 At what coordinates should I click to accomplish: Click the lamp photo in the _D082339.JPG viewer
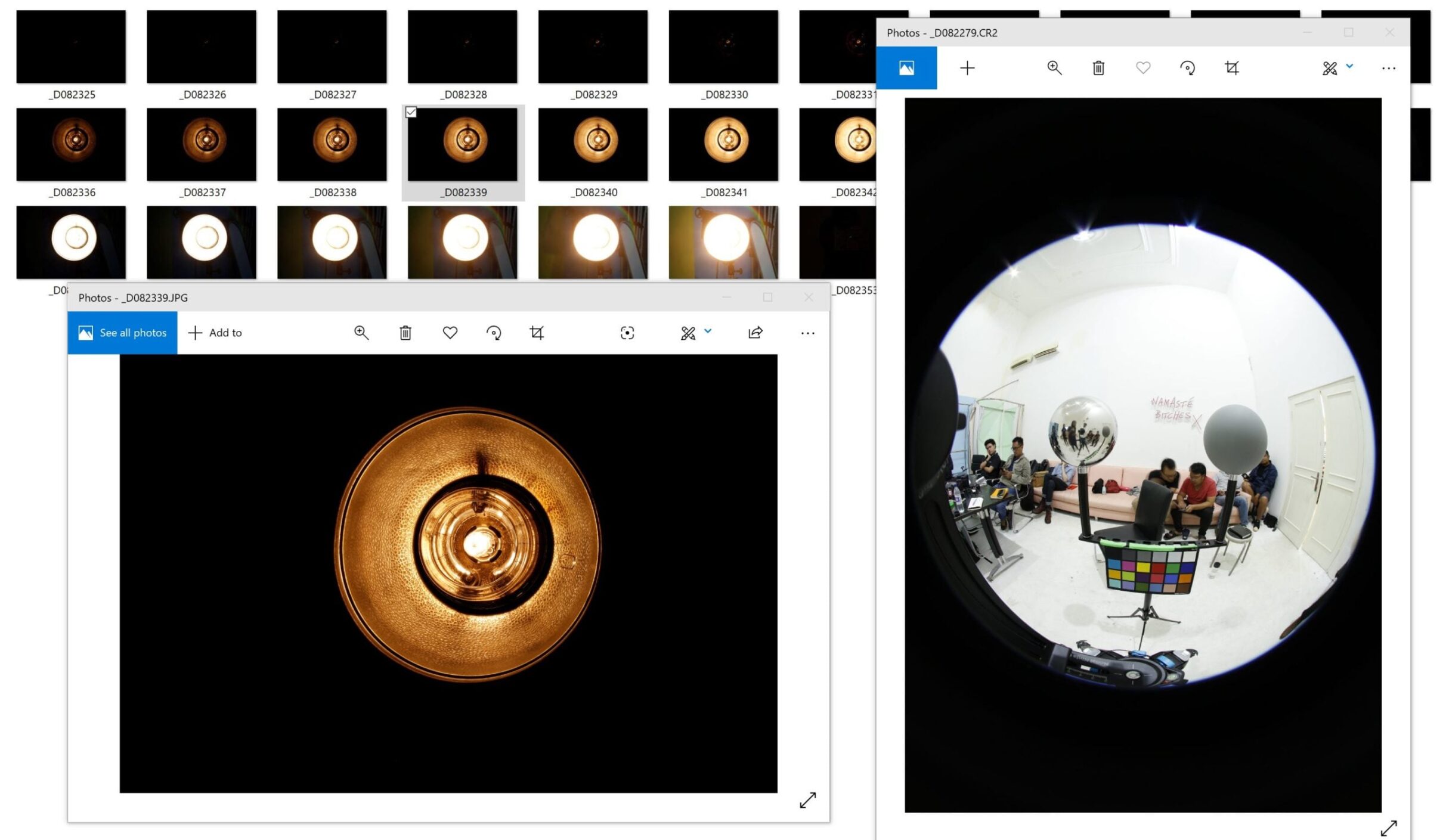pyautogui.click(x=448, y=574)
